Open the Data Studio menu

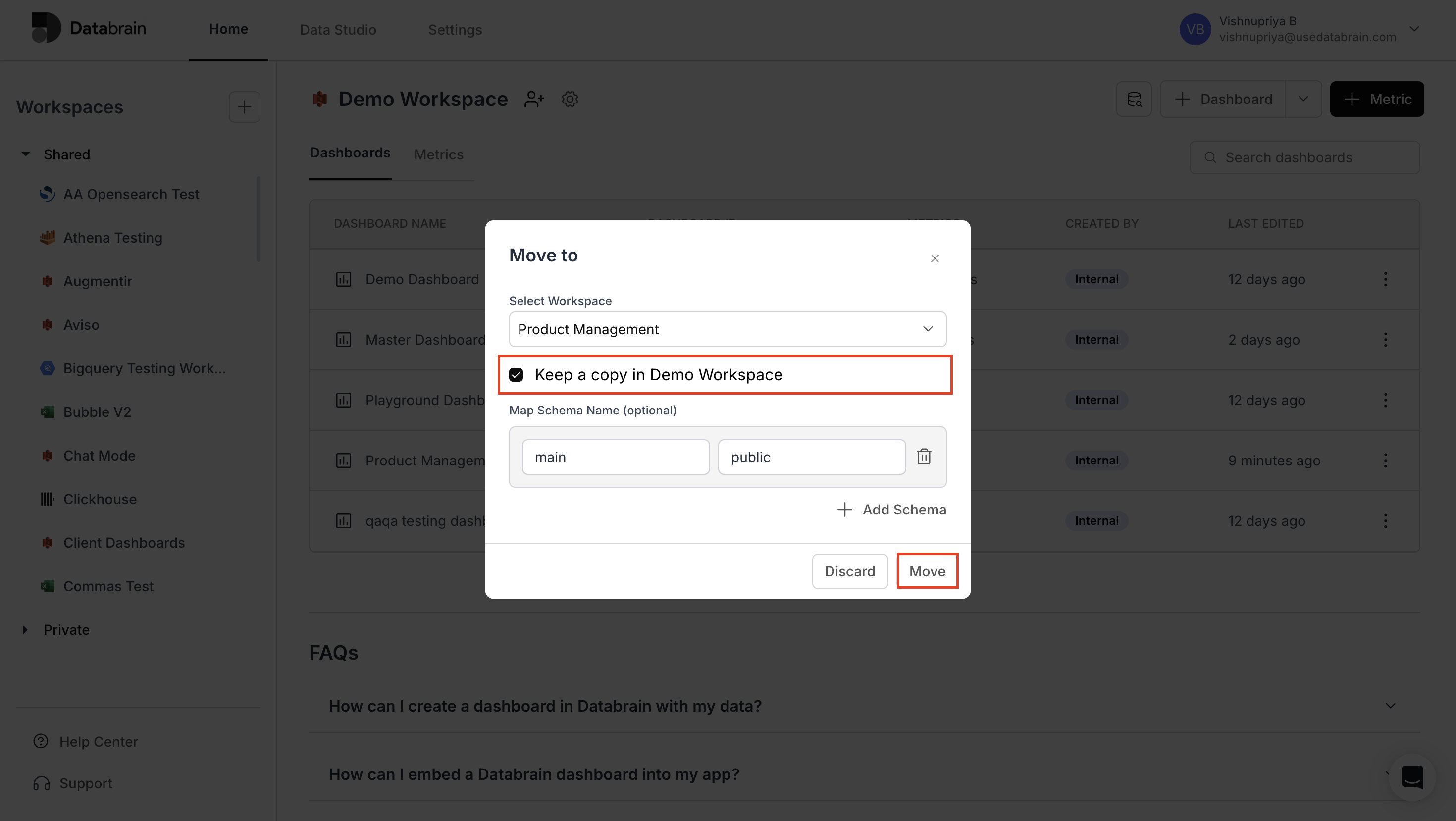pyautogui.click(x=337, y=29)
